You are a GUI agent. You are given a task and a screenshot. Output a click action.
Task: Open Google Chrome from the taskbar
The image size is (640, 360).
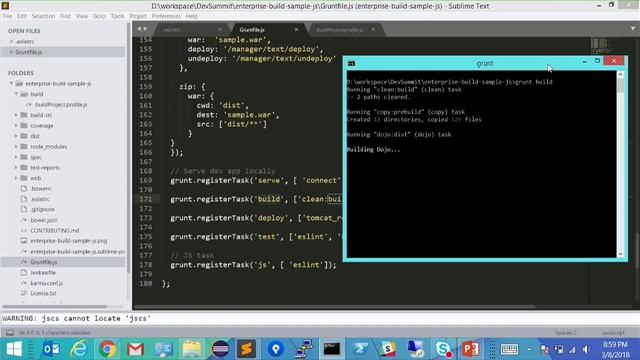[107, 349]
